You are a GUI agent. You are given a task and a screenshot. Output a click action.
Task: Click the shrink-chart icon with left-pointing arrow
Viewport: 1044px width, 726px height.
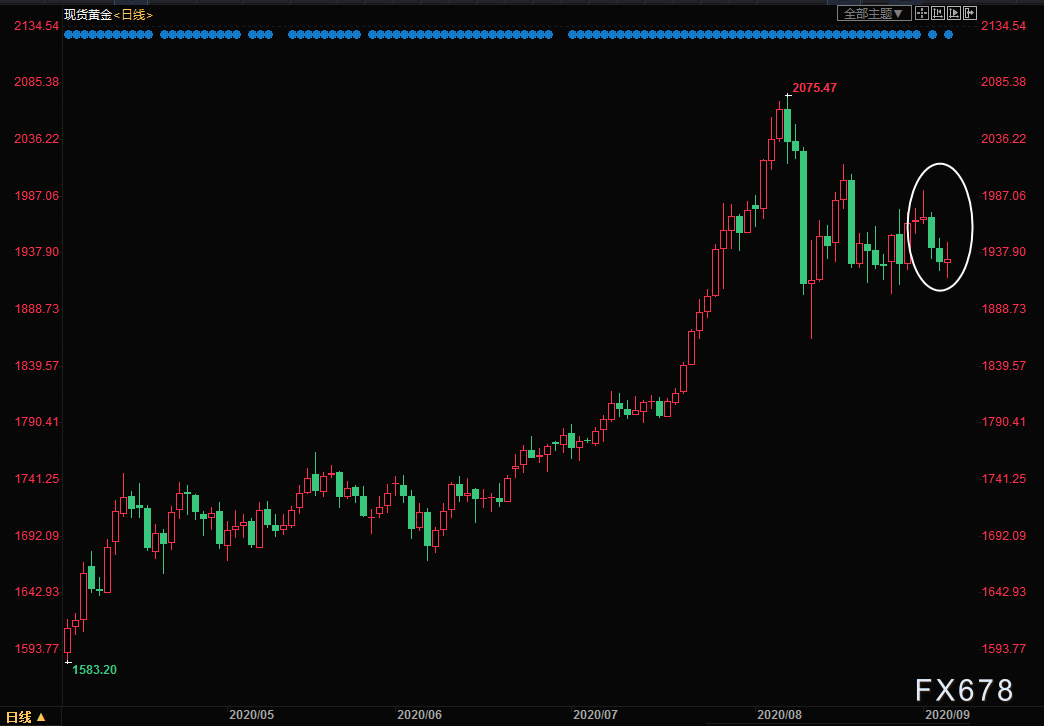pos(938,13)
